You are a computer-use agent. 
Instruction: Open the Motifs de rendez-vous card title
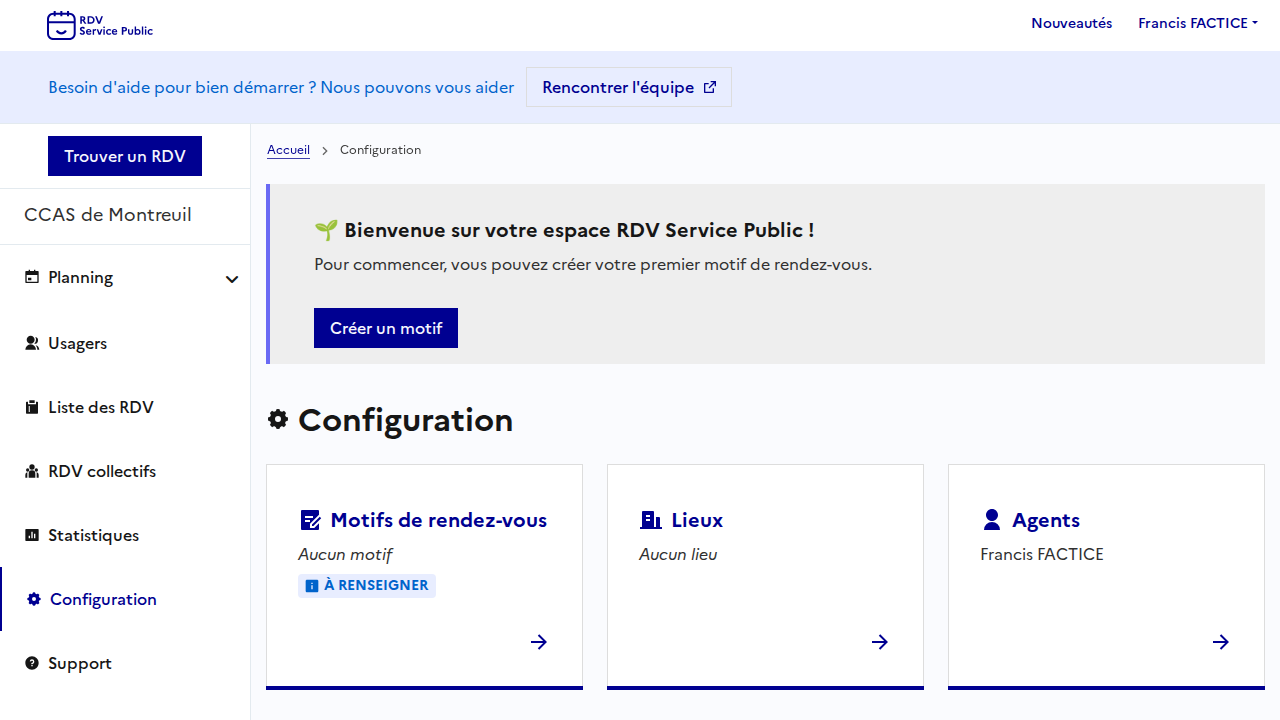(x=438, y=520)
